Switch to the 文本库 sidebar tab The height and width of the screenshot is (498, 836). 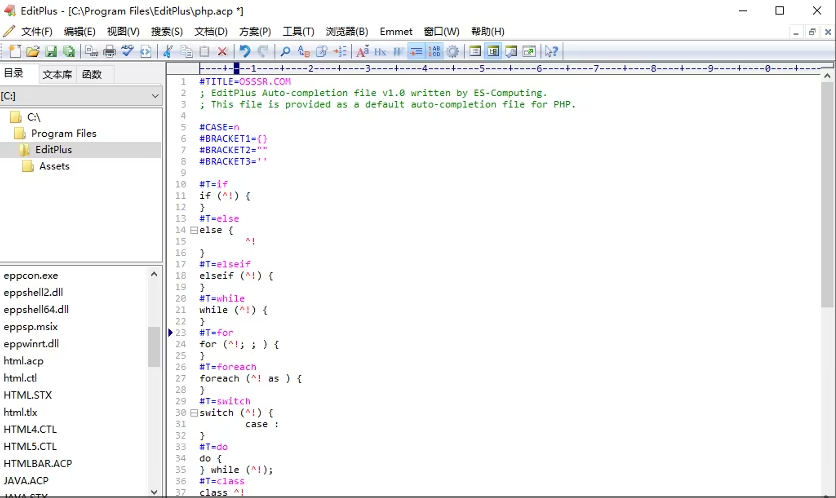[x=57, y=74]
